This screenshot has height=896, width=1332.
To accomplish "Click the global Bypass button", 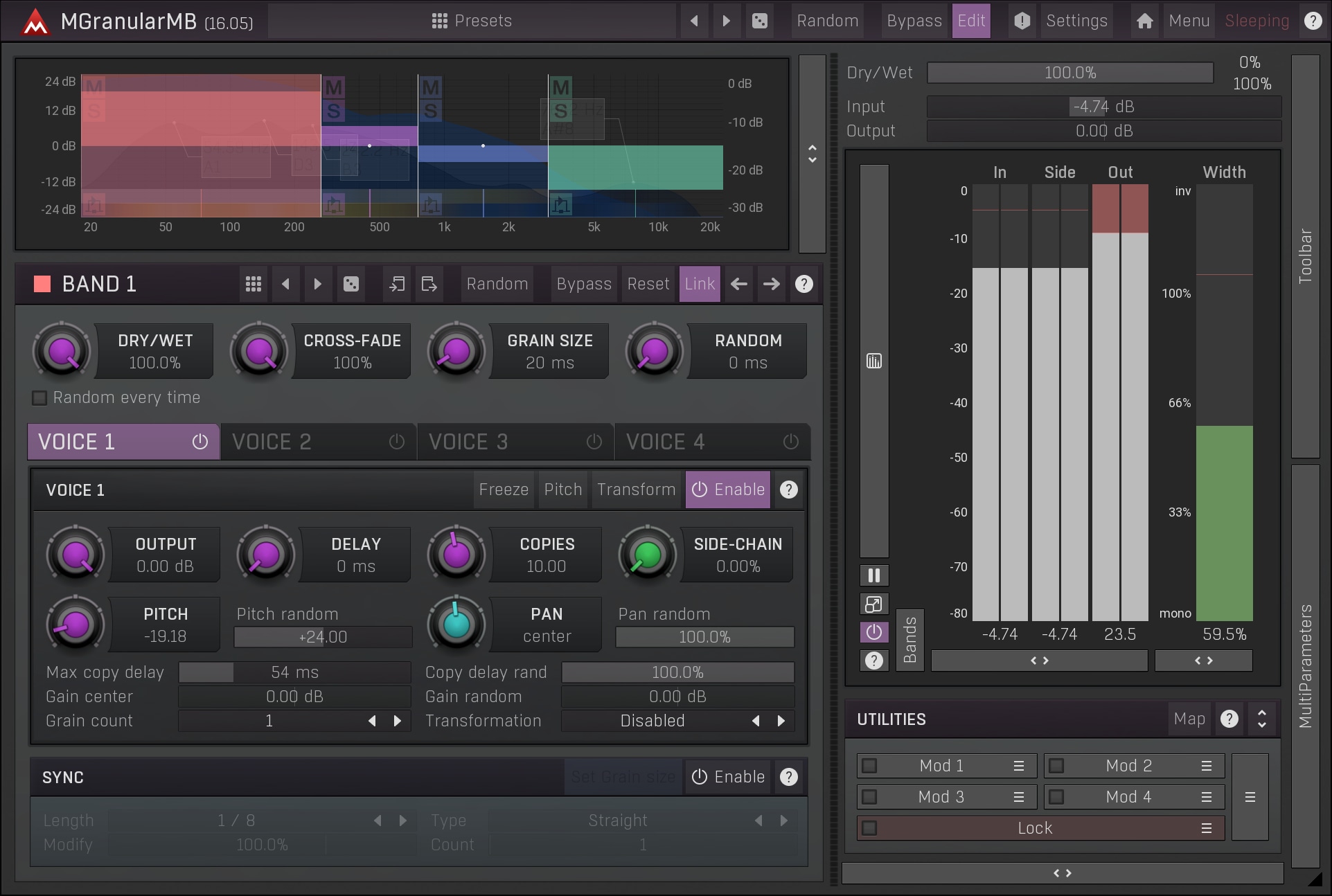I will point(914,21).
